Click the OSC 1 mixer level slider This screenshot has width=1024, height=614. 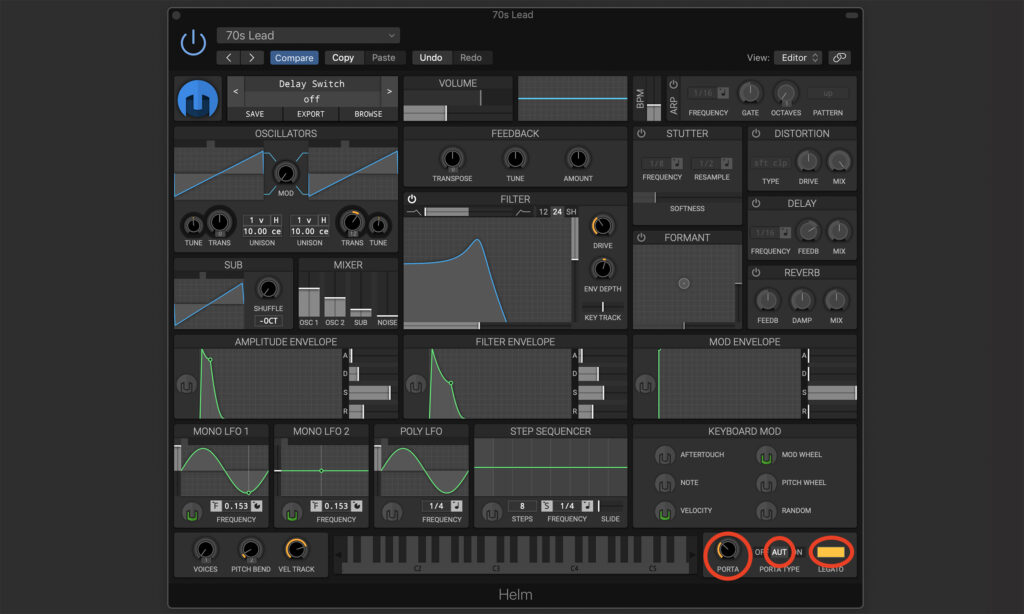point(309,295)
